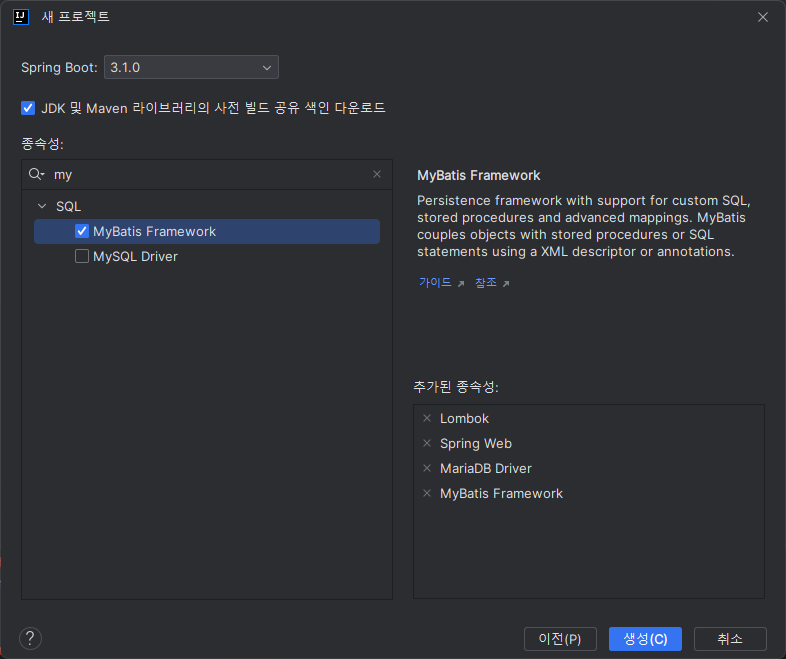Click the Spring Web entry text

(x=476, y=444)
